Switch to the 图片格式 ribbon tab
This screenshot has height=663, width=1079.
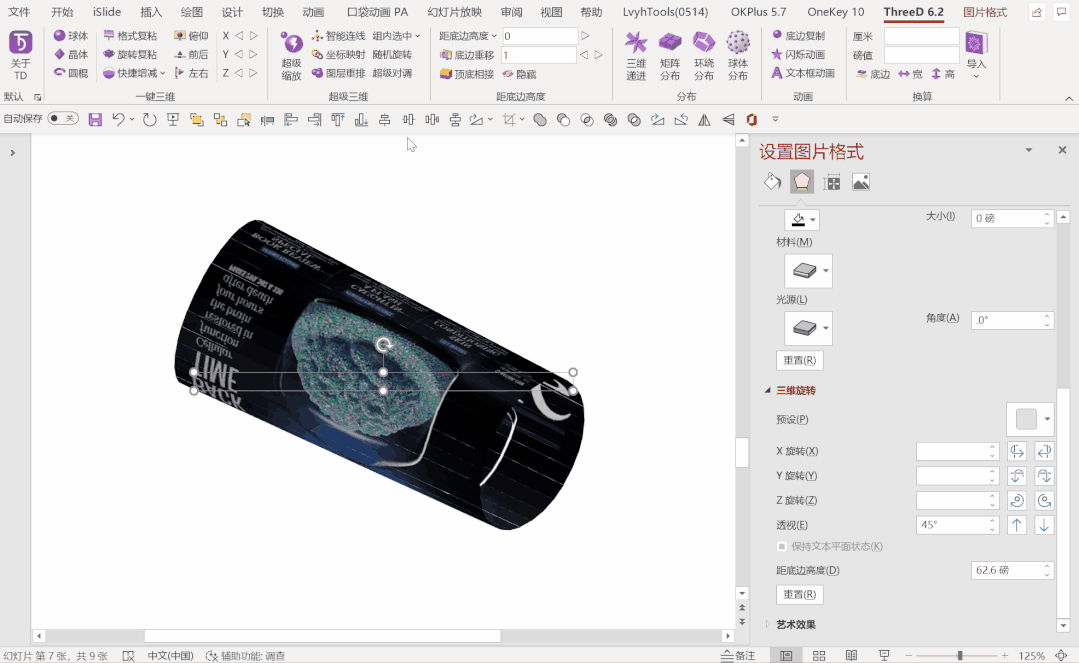point(985,12)
